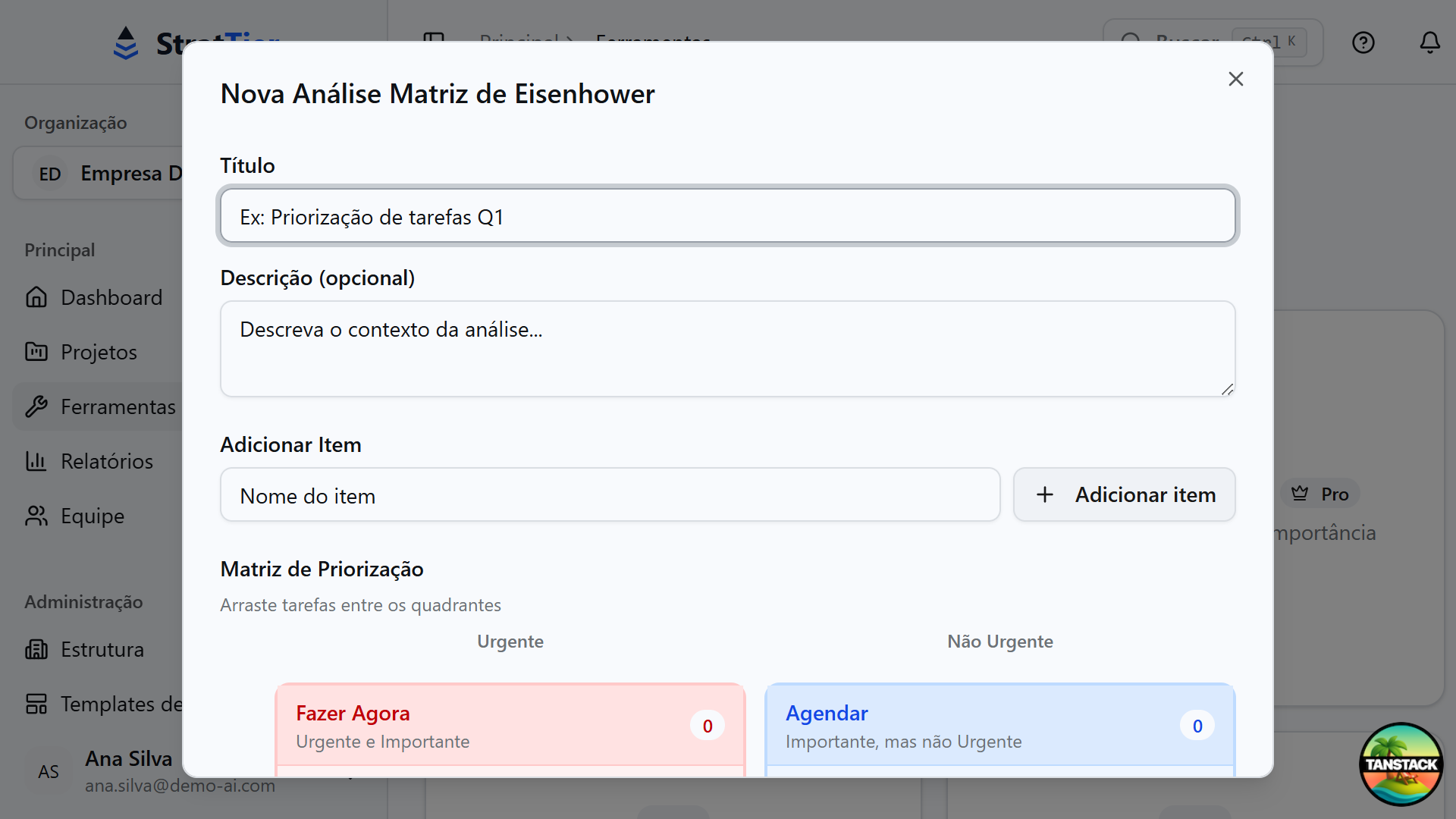Click the Dashboard home icon

pyautogui.click(x=36, y=297)
